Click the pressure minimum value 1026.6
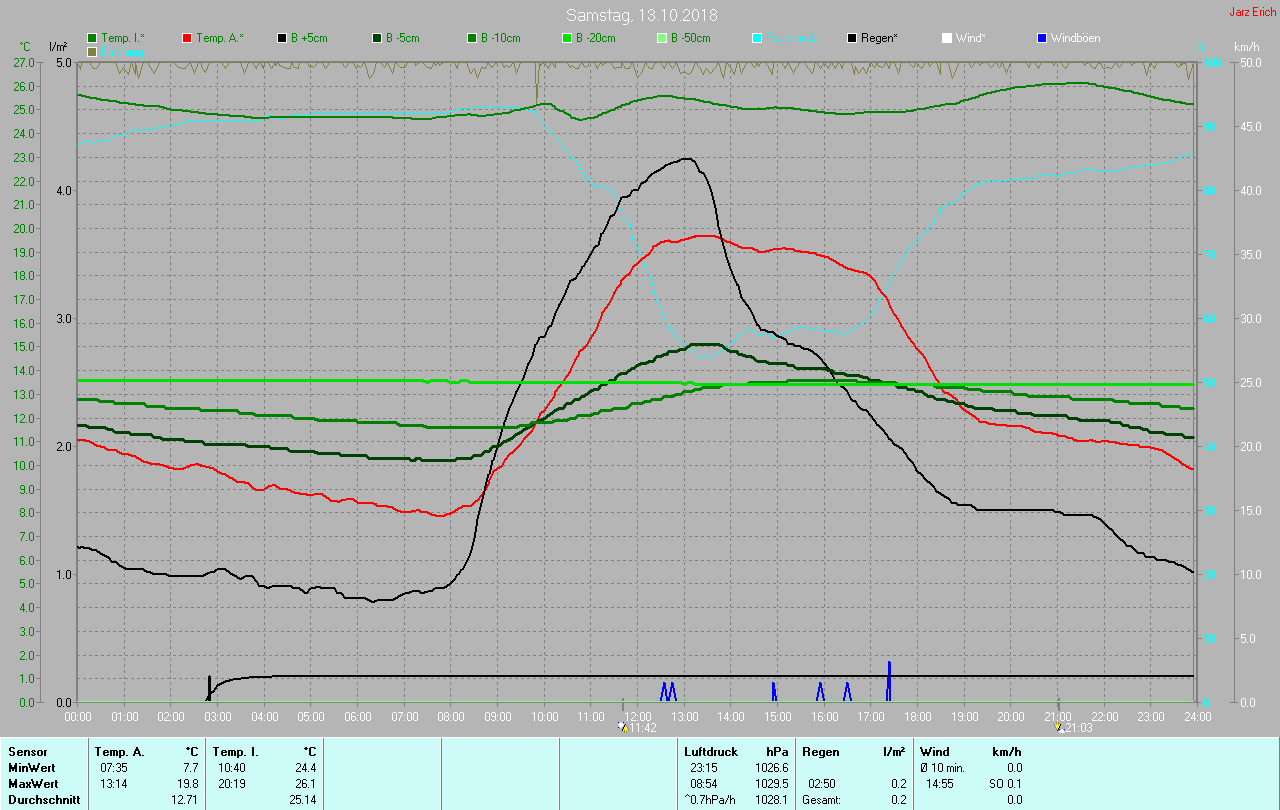Image resolution: width=1280 pixels, height=810 pixels. coord(771,768)
